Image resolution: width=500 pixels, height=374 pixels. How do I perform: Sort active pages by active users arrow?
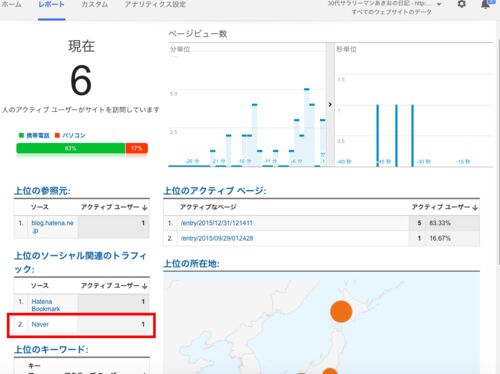[x=475, y=207]
